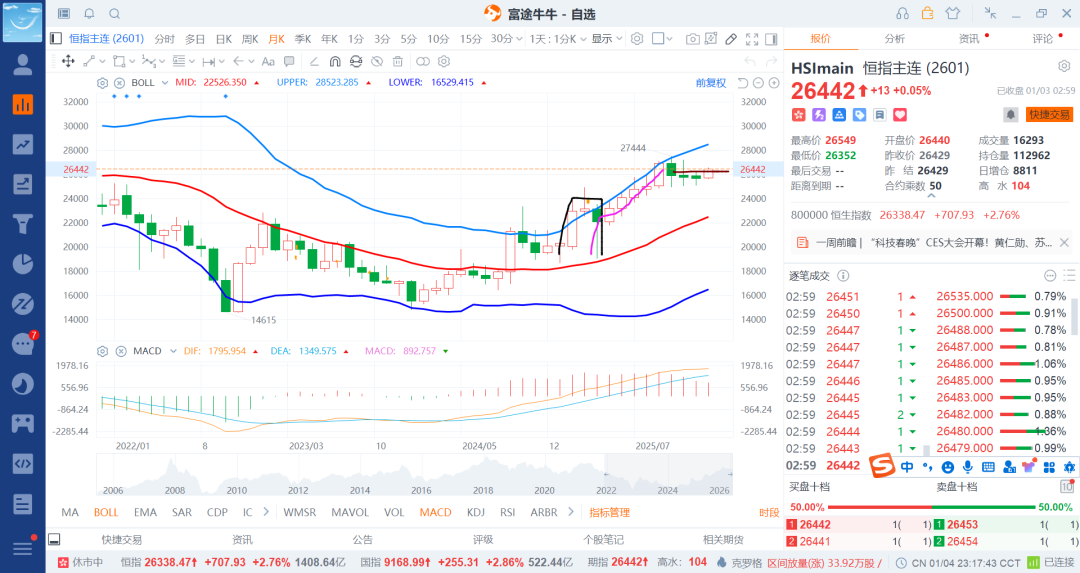The height and width of the screenshot is (573, 1080).
Task: Expand the chart layout square dropdown
Action: point(668,39)
